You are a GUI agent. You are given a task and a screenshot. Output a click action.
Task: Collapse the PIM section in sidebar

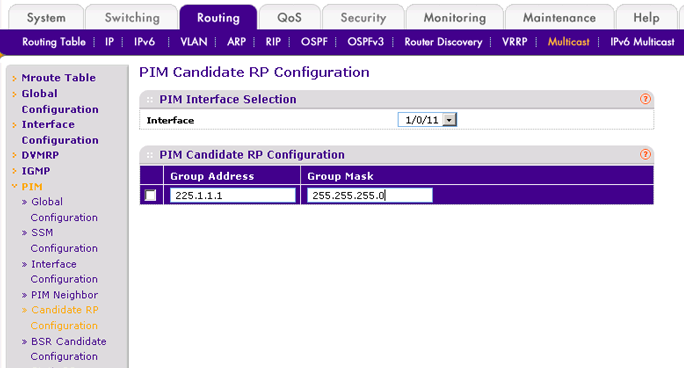[x=32, y=187]
